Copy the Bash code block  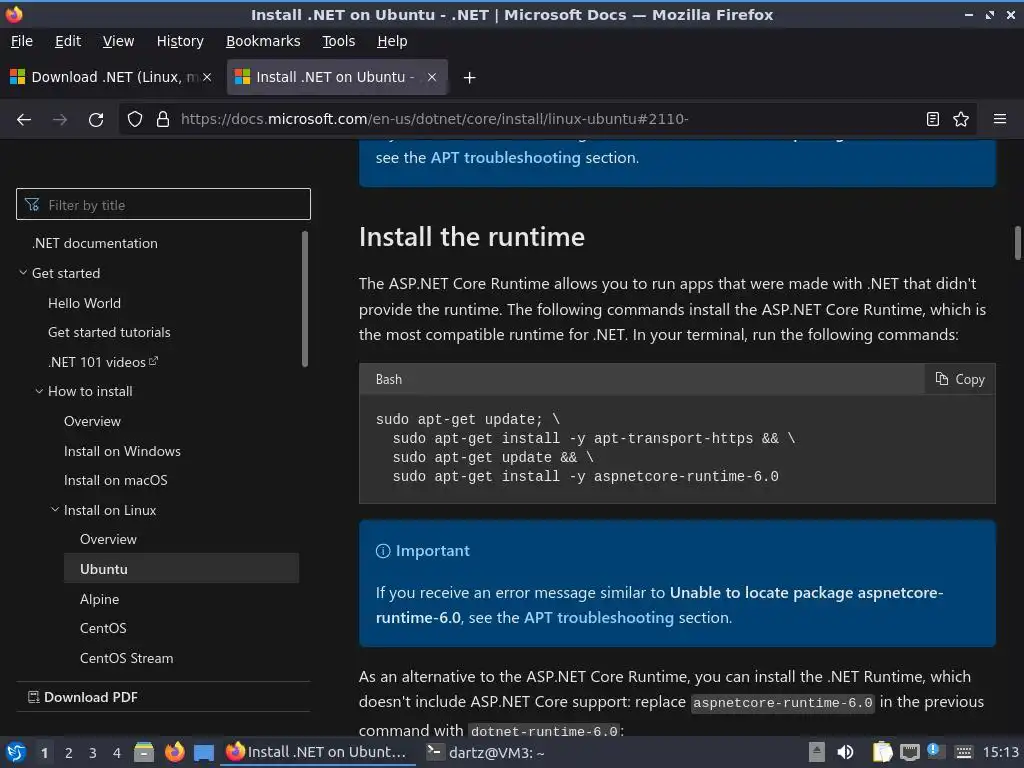(x=960, y=379)
